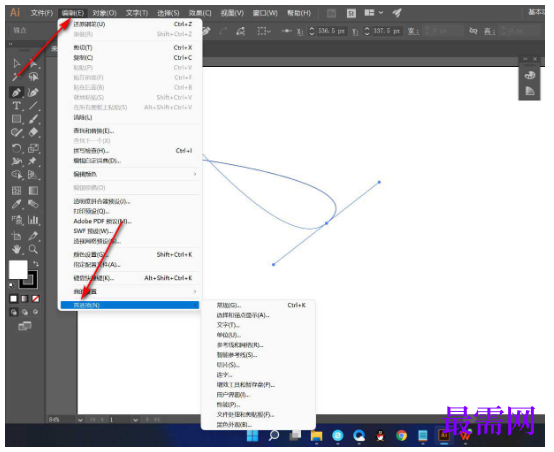
Task: Select the Selection (arrow) tool
Action: coord(16,64)
